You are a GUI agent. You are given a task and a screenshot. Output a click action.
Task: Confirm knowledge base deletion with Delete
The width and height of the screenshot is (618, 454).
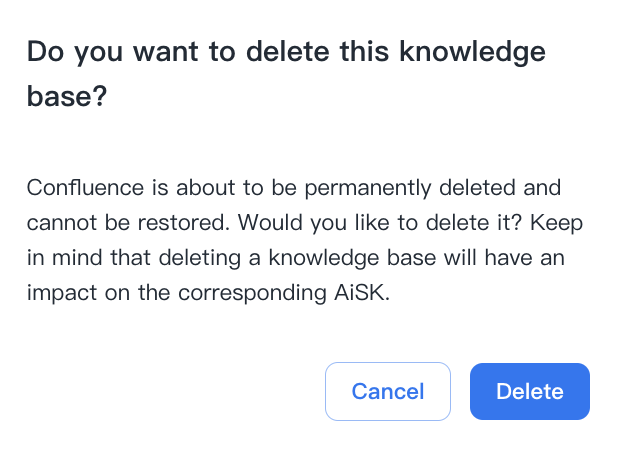[x=530, y=392]
